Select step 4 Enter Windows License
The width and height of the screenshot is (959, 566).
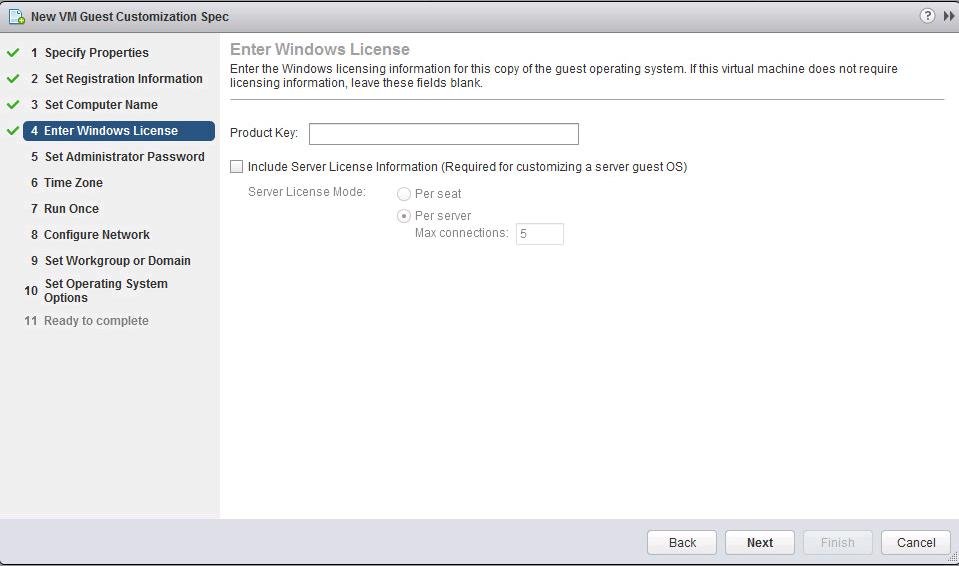click(119, 130)
